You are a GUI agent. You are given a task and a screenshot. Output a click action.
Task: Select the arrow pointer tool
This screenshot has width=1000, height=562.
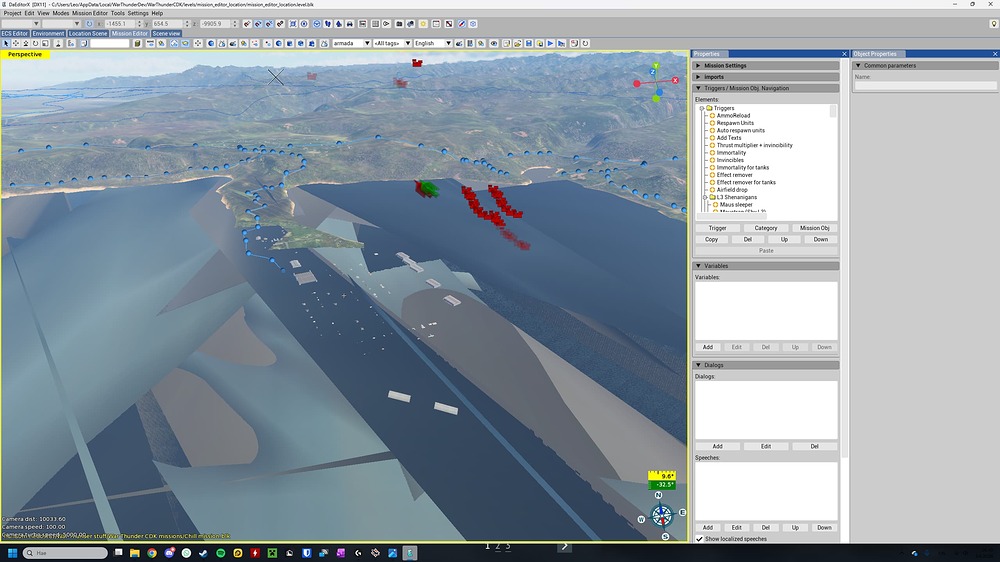point(6,43)
